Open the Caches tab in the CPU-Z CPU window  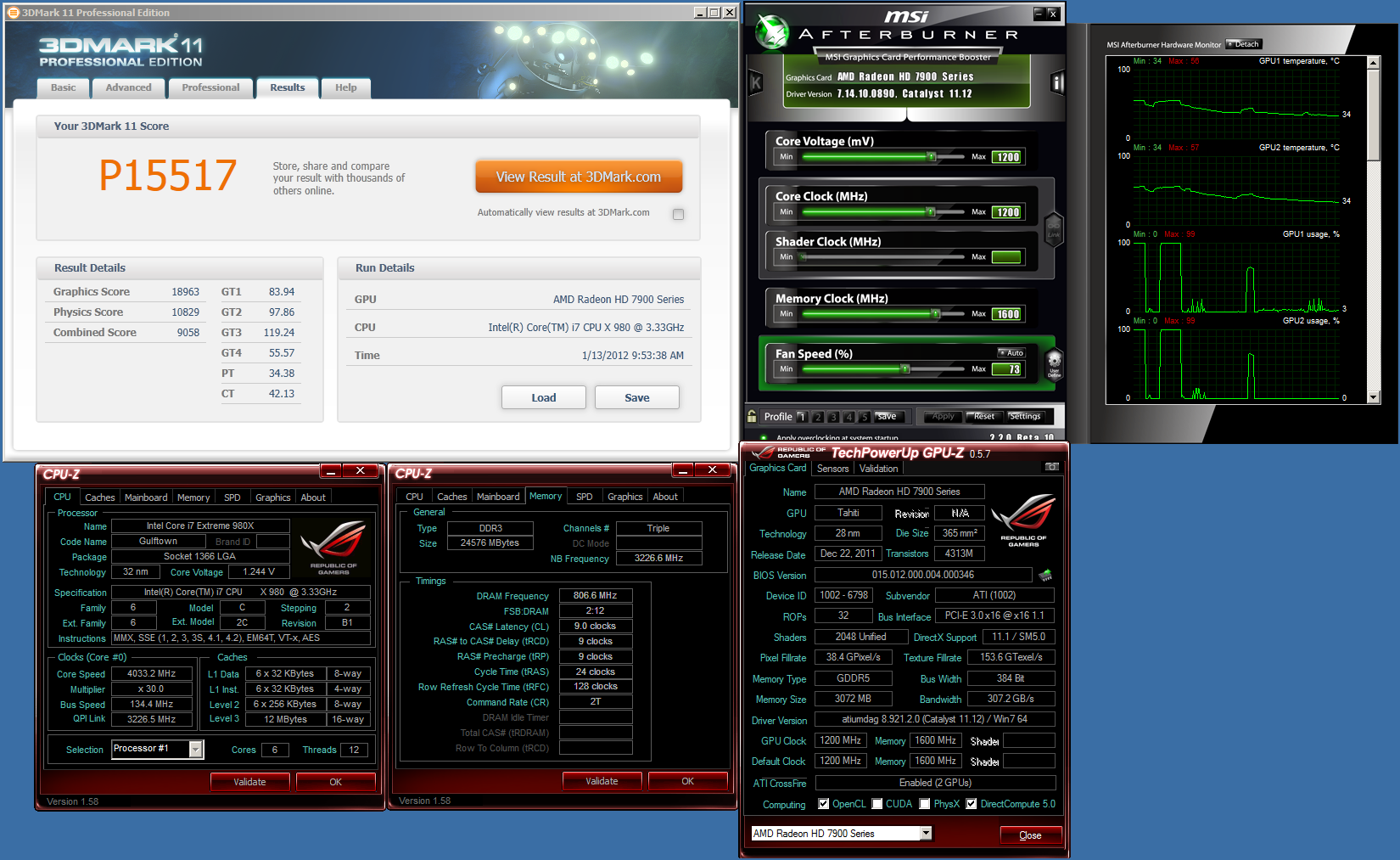99,497
